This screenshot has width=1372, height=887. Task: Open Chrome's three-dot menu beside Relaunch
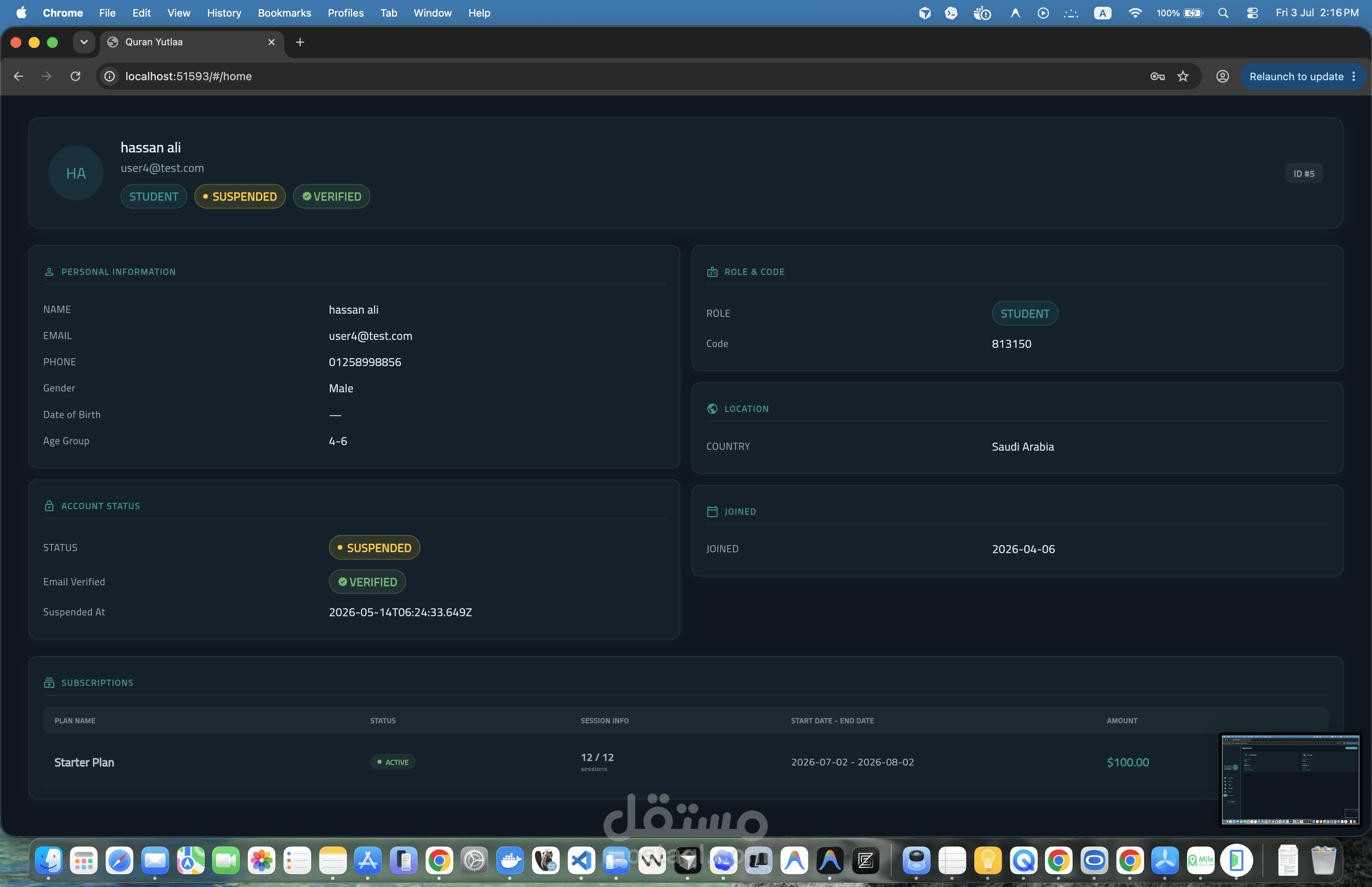coord(1354,77)
